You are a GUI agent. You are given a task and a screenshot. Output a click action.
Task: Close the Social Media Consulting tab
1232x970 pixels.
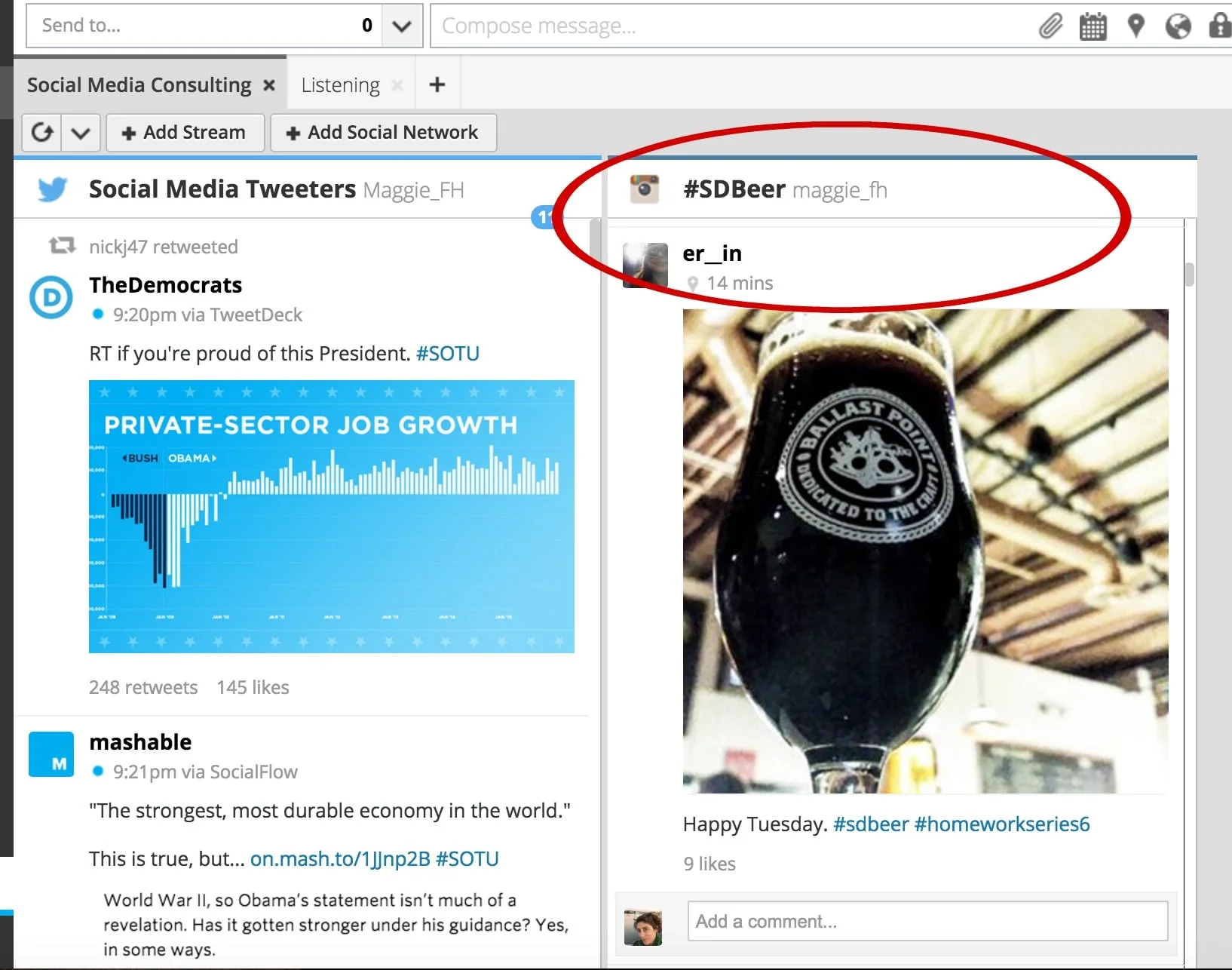pos(268,85)
